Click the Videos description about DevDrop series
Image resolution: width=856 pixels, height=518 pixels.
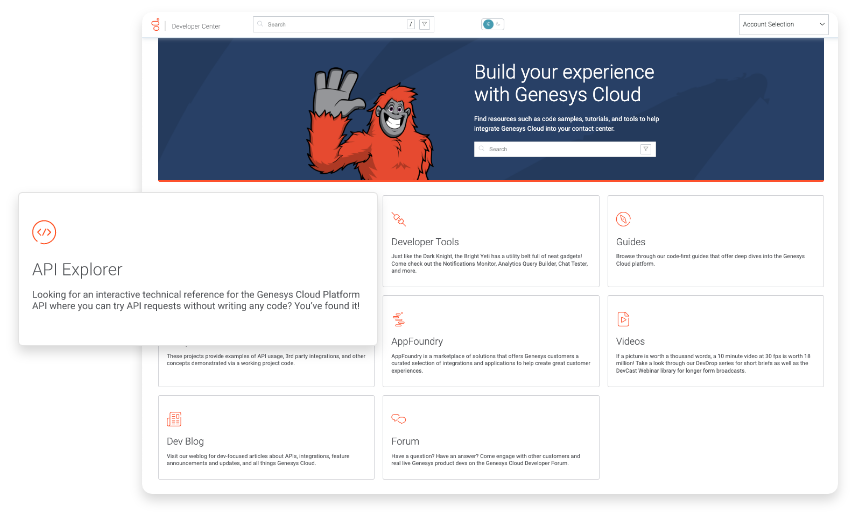713,363
